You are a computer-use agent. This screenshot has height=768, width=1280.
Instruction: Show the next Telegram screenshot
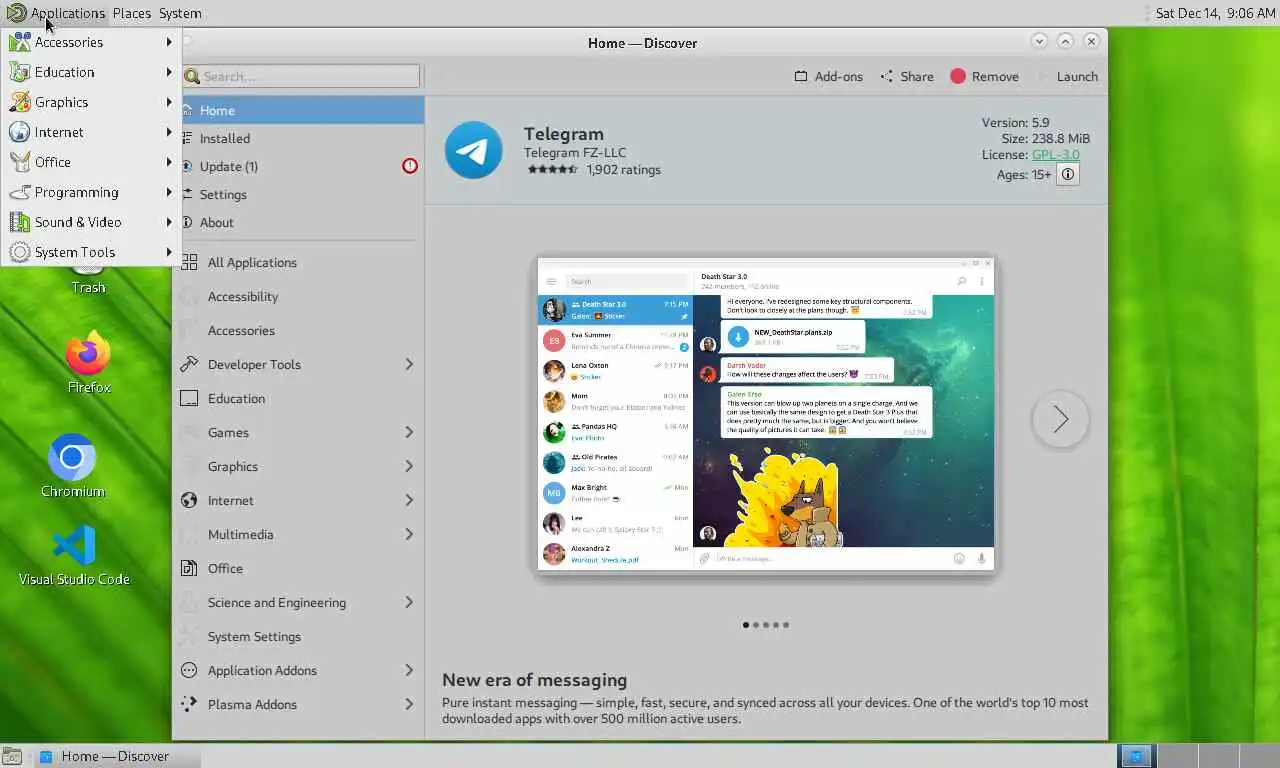[x=1060, y=419]
